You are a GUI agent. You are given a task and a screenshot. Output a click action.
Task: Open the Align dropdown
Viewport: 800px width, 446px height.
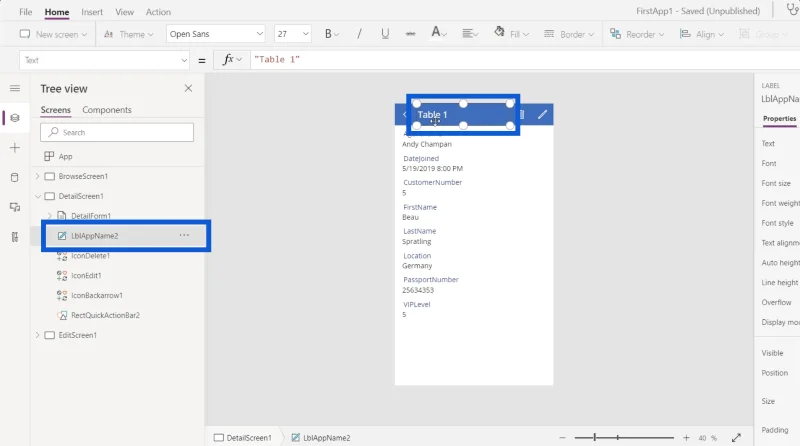(702, 34)
